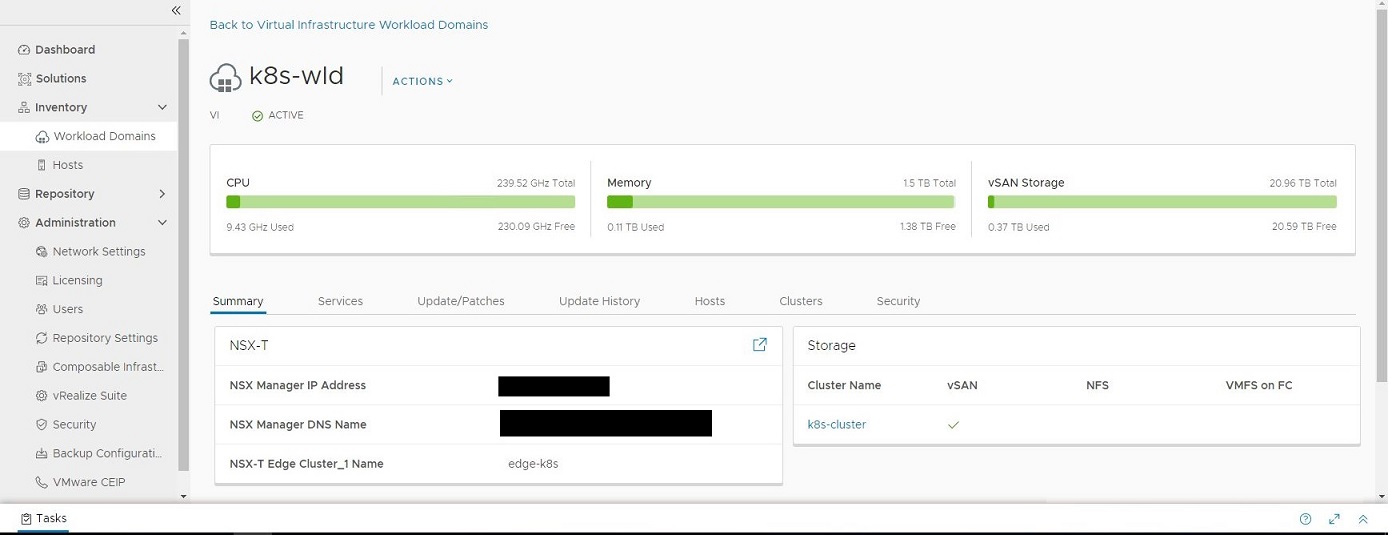Screen dimensions: 1388x535
Task: Click the Network Settings icon
Action: pyautogui.click(x=42, y=252)
